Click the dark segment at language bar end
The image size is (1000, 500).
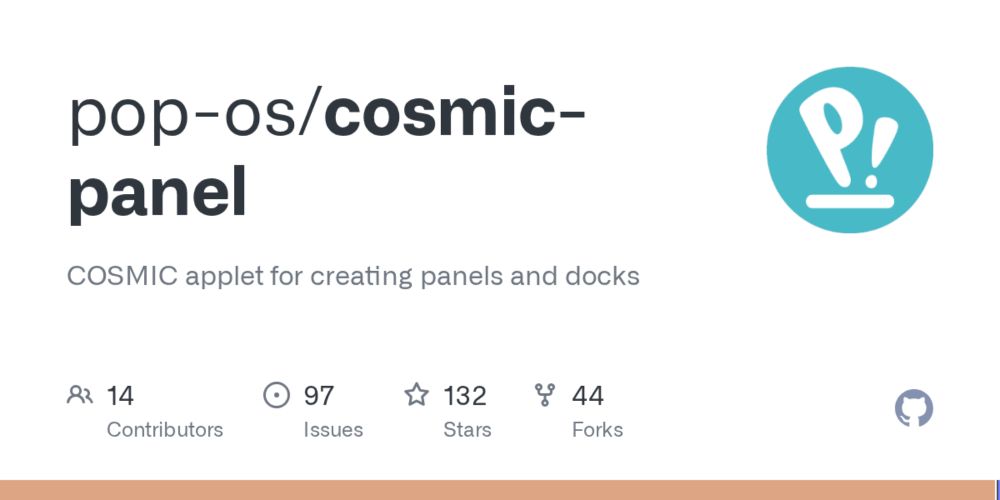pos(998,490)
